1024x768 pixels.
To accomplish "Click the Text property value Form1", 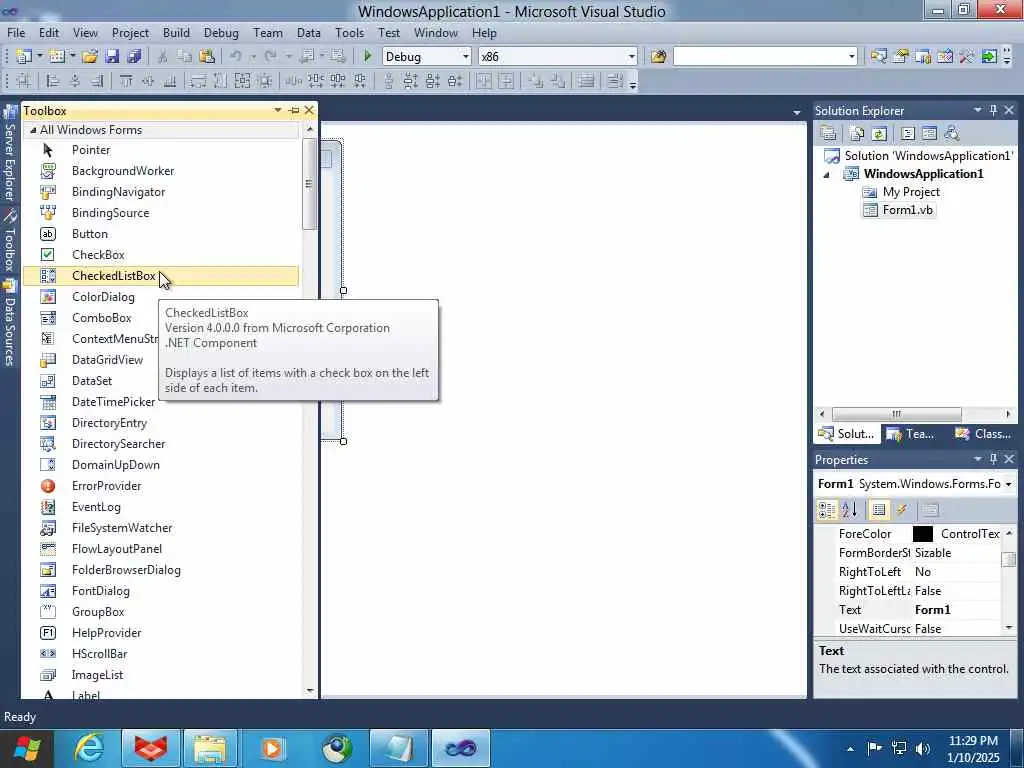I will point(932,610).
